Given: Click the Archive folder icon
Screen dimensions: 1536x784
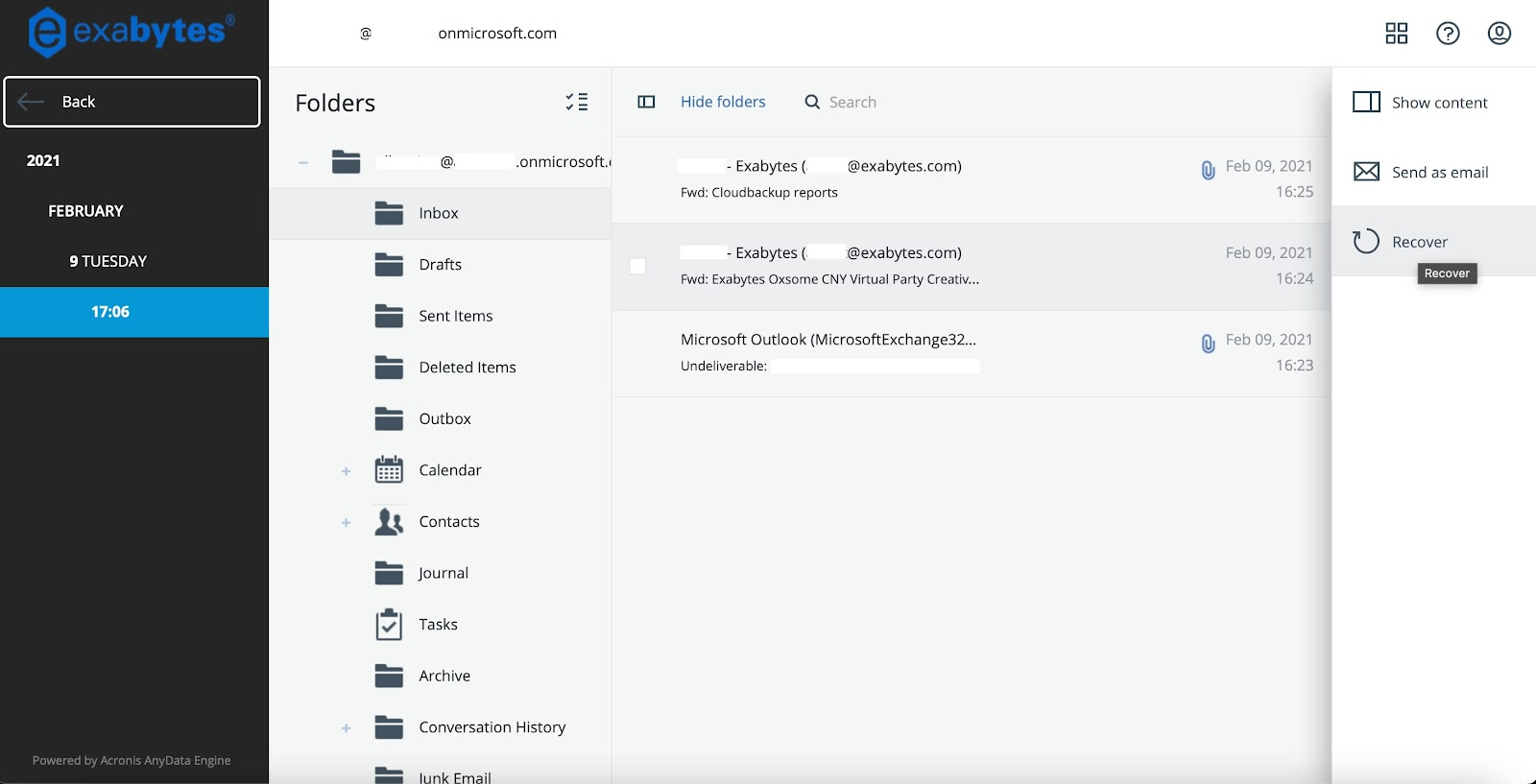Looking at the screenshot, I should click(389, 676).
